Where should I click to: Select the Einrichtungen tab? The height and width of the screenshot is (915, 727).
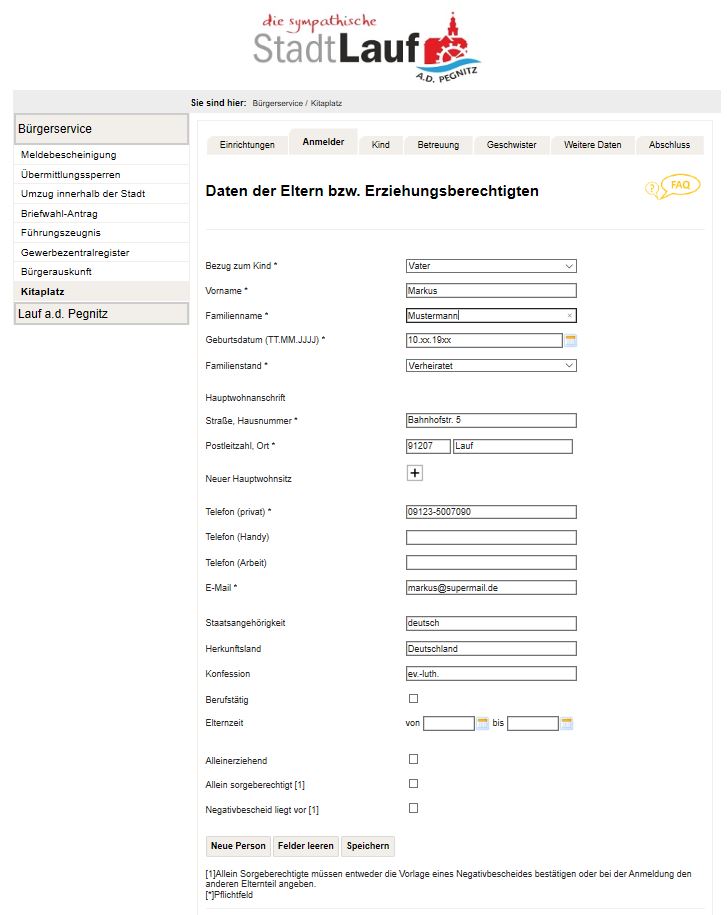point(247,145)
